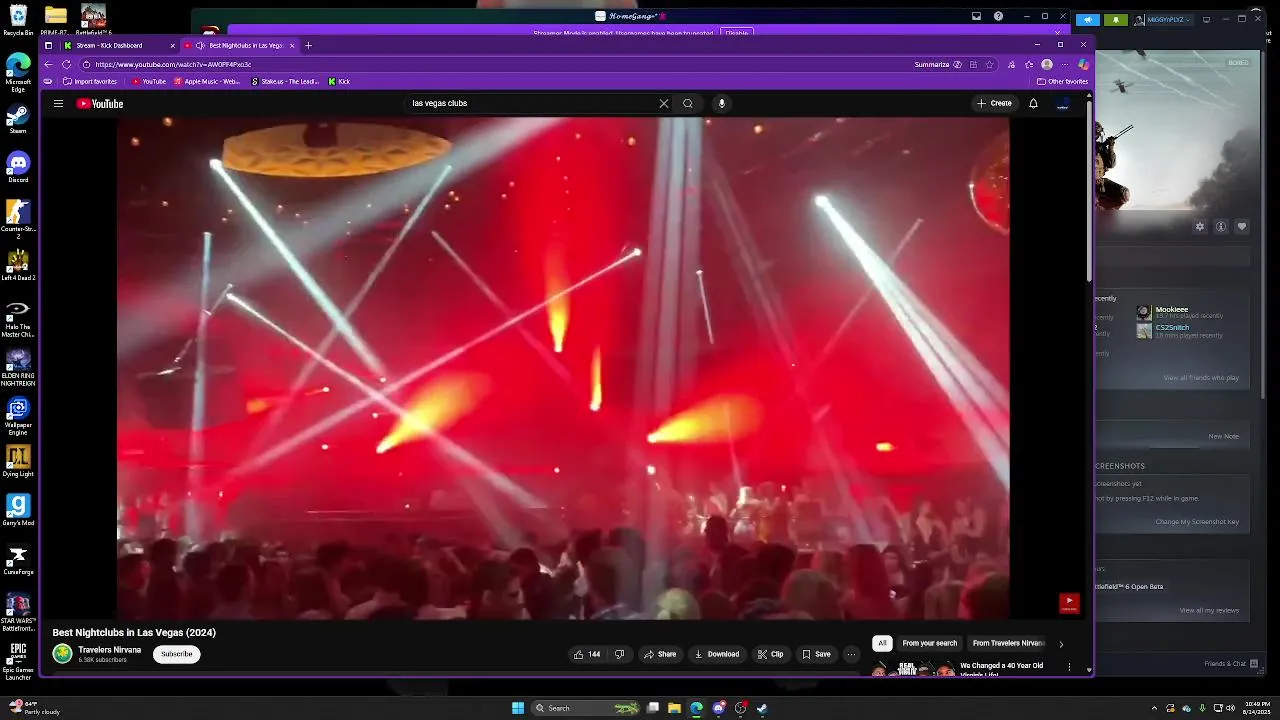Mute the Best Nightclubs tab audio
1280x720 pixels.
point(200,45)
